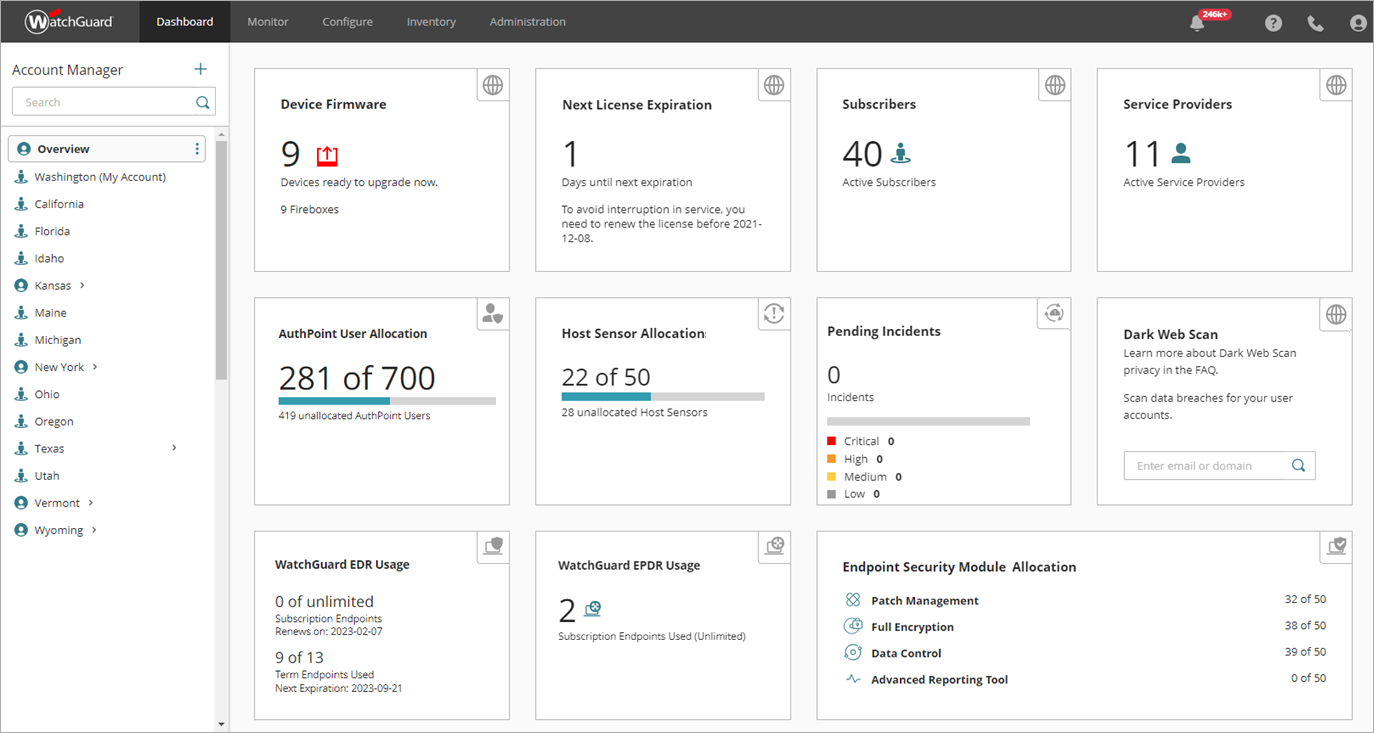Select Washington (My Account)

tap(100, 177)
